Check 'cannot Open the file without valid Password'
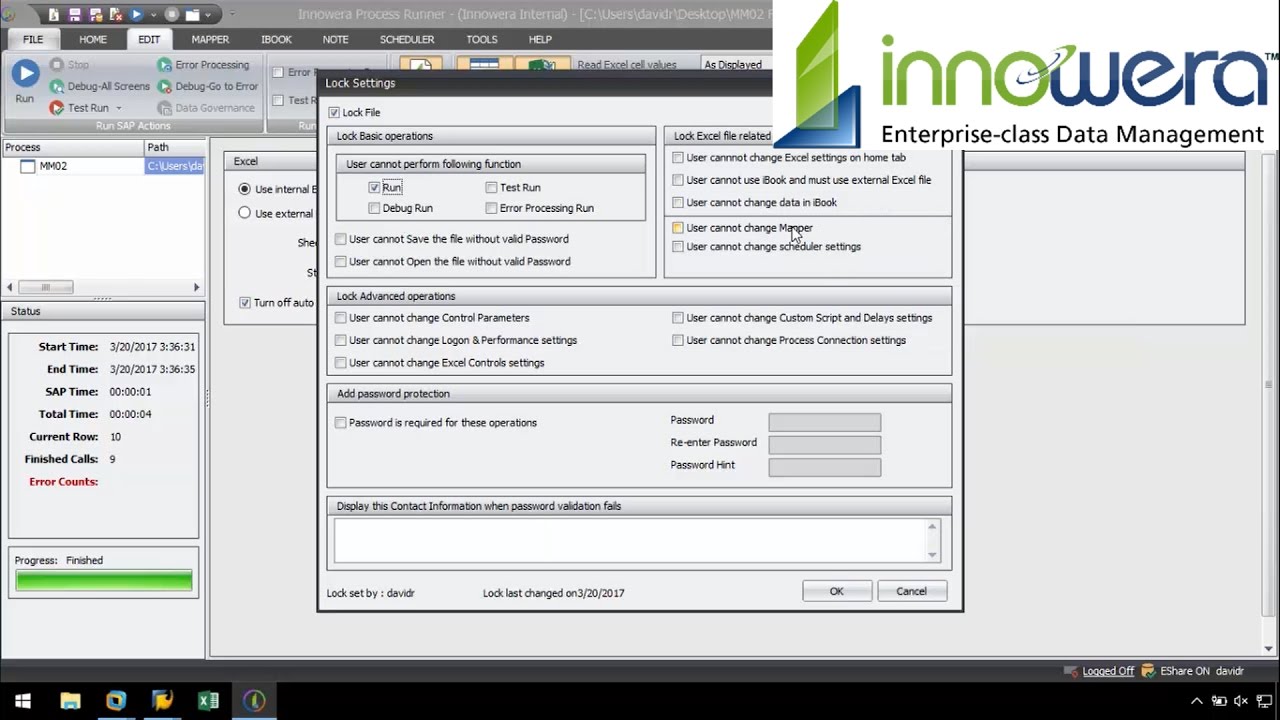The height and width of the screenshot is (720, 1280). click(341, 262)
